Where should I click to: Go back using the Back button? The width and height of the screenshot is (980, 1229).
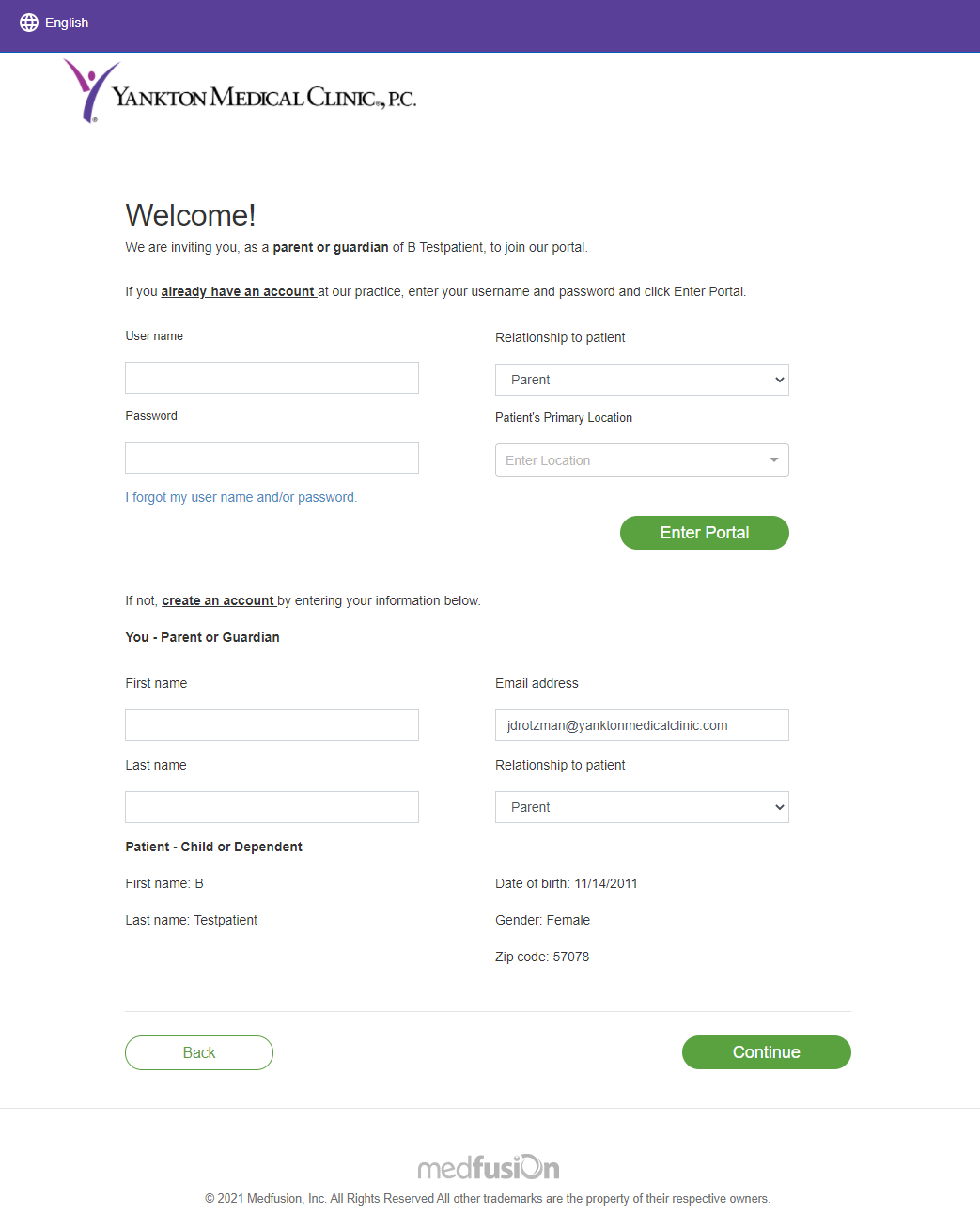[x=199, y=1052]
